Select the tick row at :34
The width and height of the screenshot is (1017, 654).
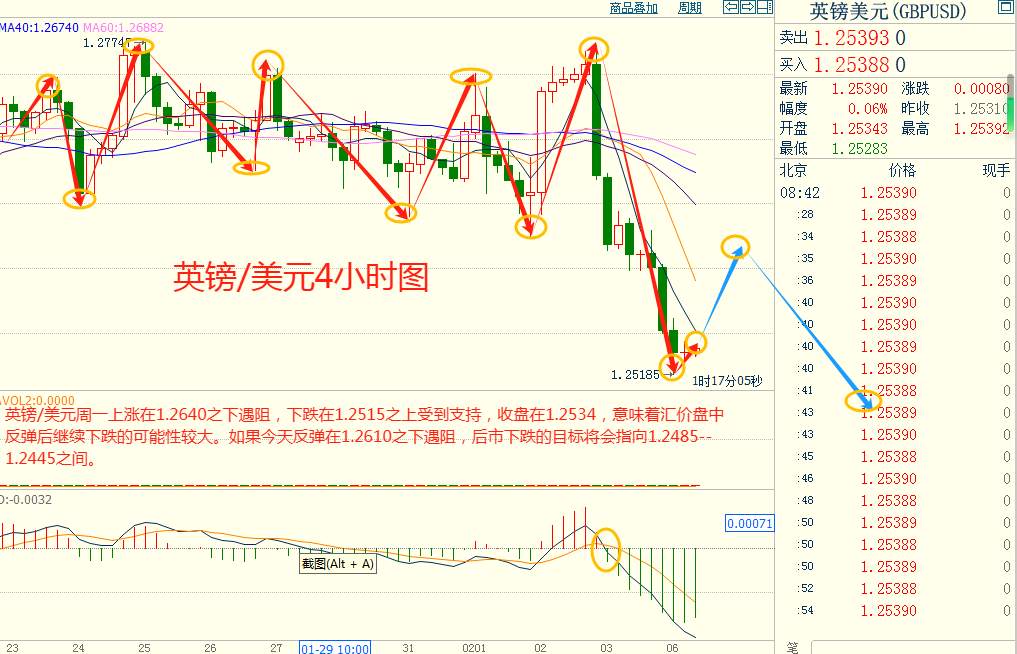(895, 237)
